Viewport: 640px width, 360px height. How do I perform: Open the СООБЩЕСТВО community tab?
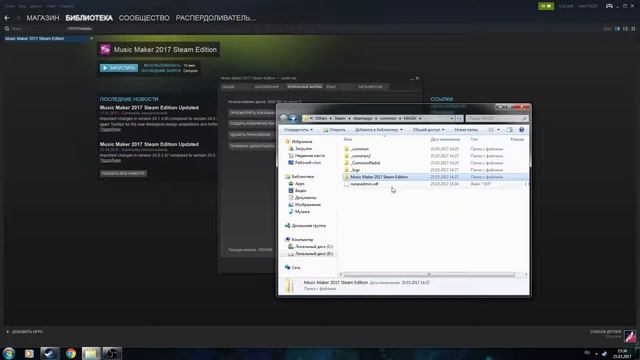point(144,18)
